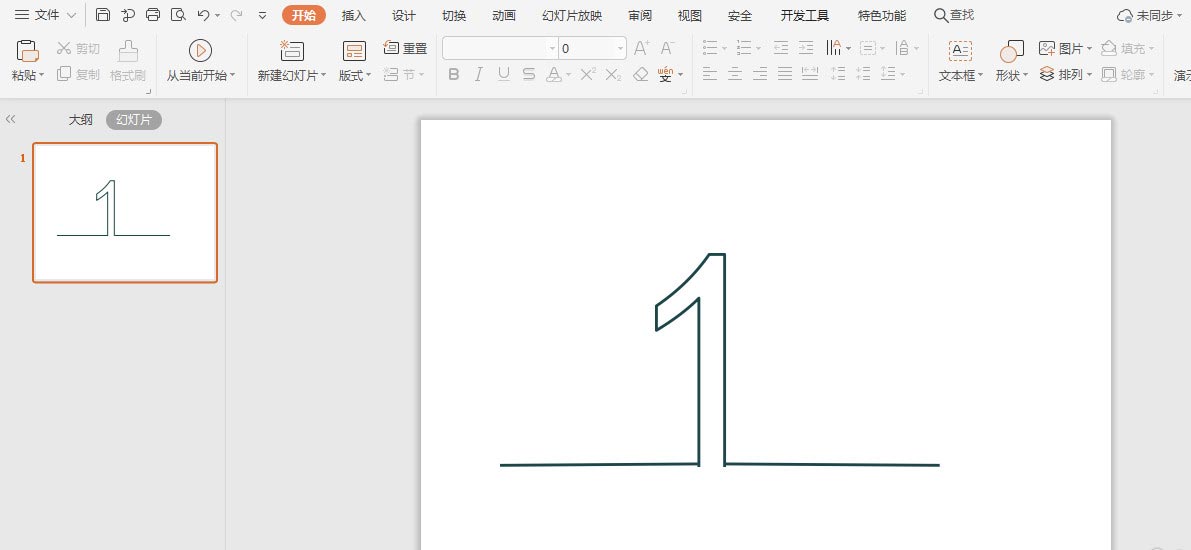Image resolution: width=1191 pixels, height=550 pixels.
Task: Toggle center text alignment
Action: 735,74
